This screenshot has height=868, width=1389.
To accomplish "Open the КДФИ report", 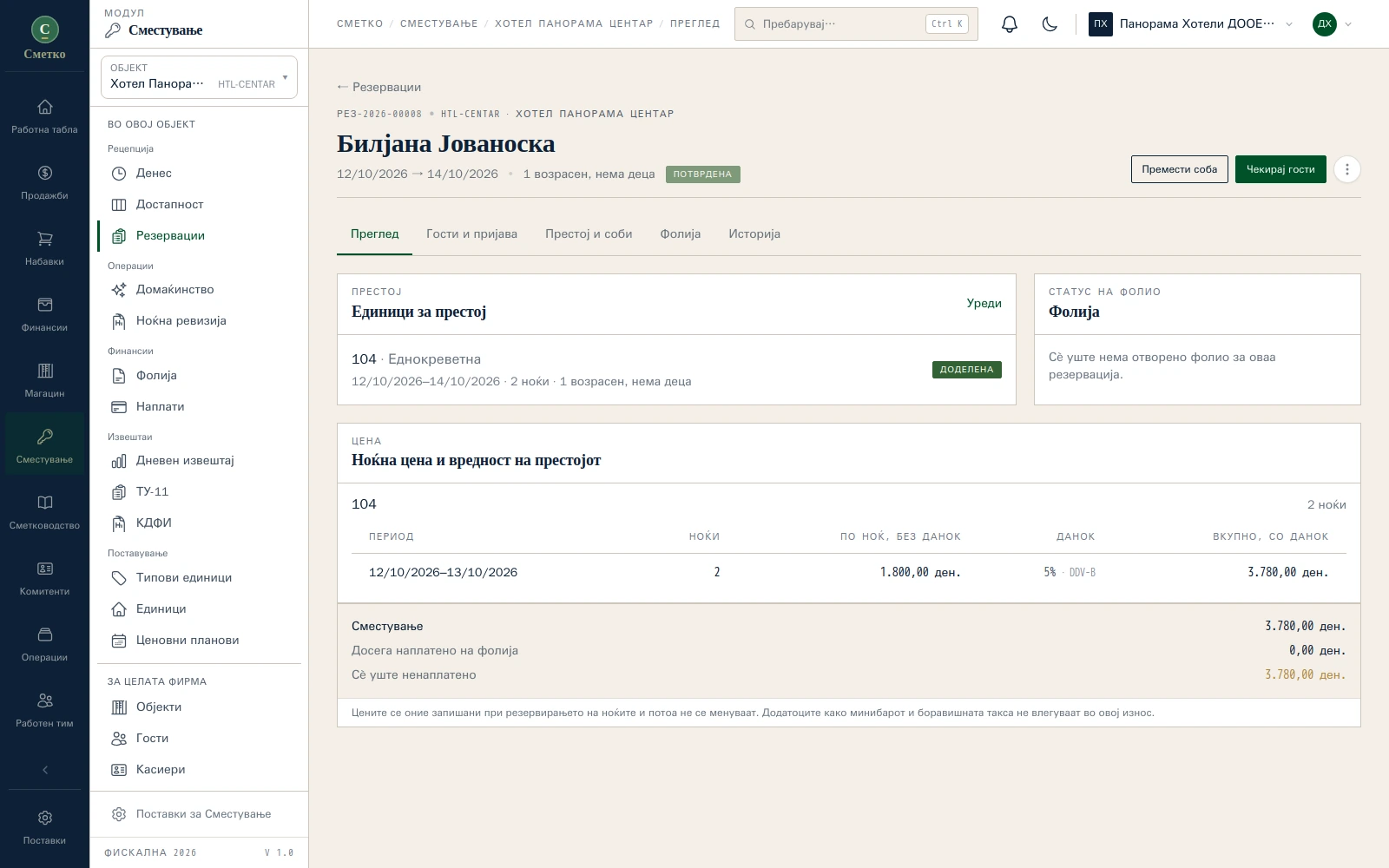I will coord(200,523).
